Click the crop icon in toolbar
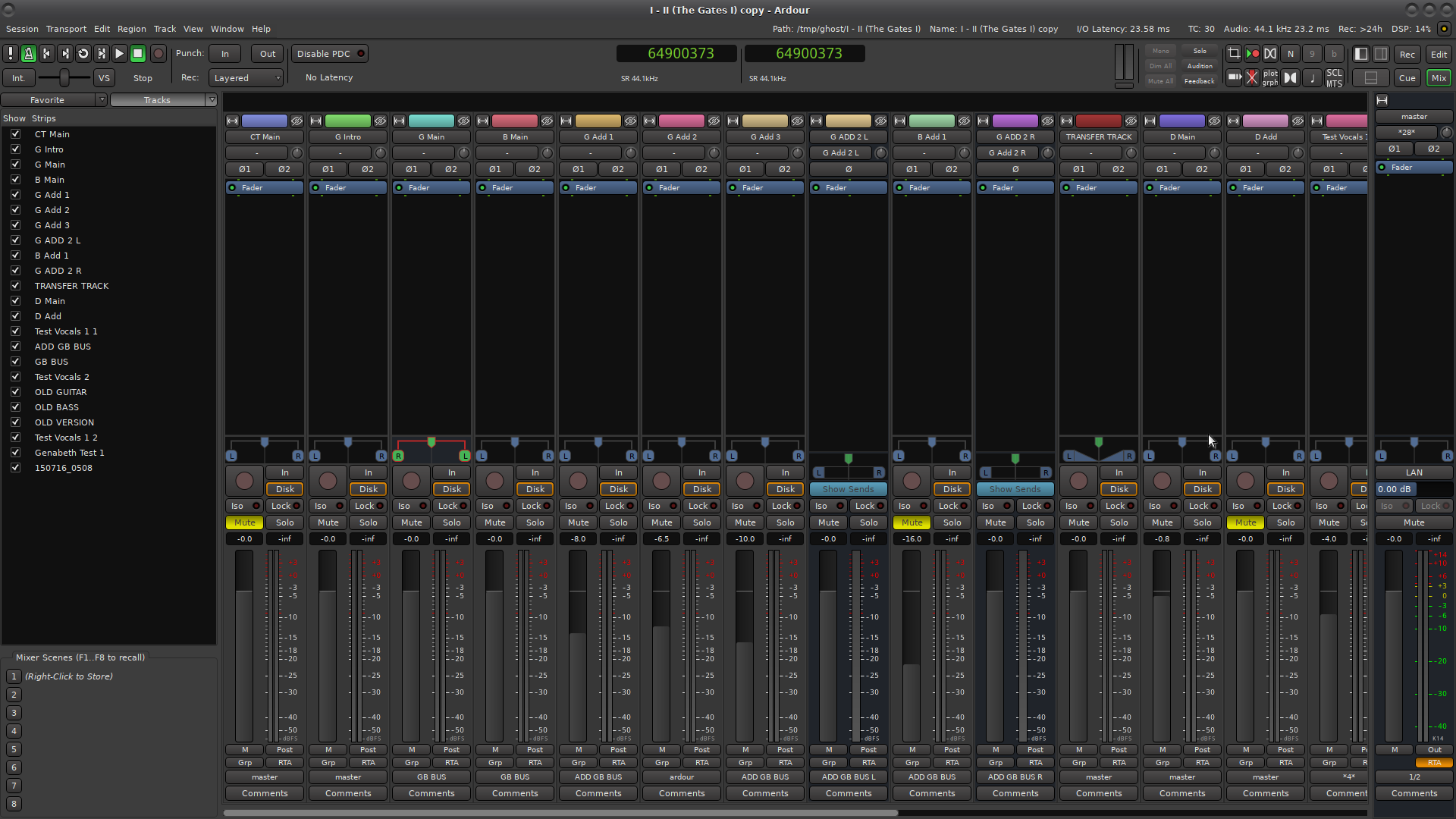This screenshot has width=1456, height=819. [x=1234, y=54]
